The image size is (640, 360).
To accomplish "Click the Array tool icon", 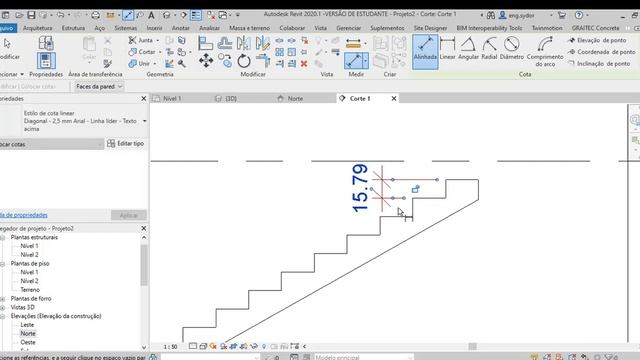I will (x=279, y=52).
